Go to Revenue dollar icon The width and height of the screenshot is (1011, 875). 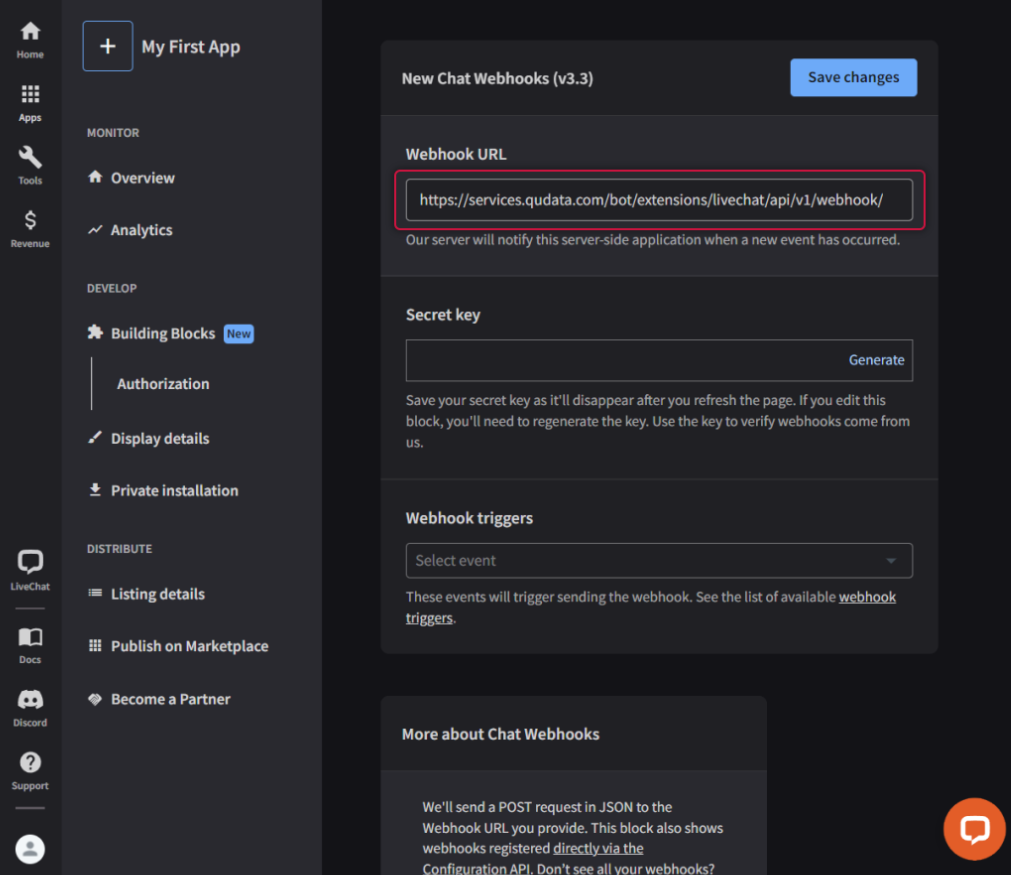(x=30, y=222)
